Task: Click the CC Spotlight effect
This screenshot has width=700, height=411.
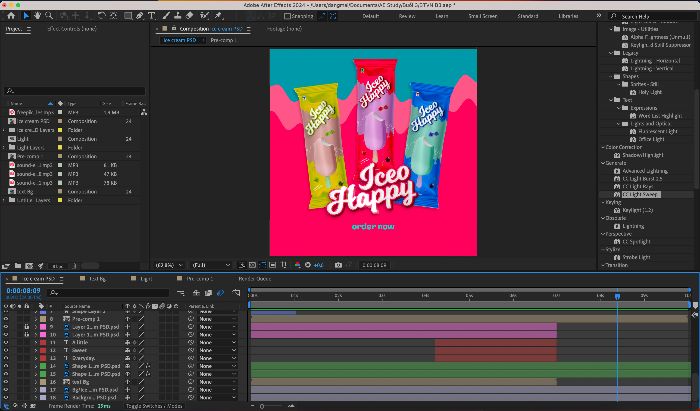Action: (x=636, y=242)
